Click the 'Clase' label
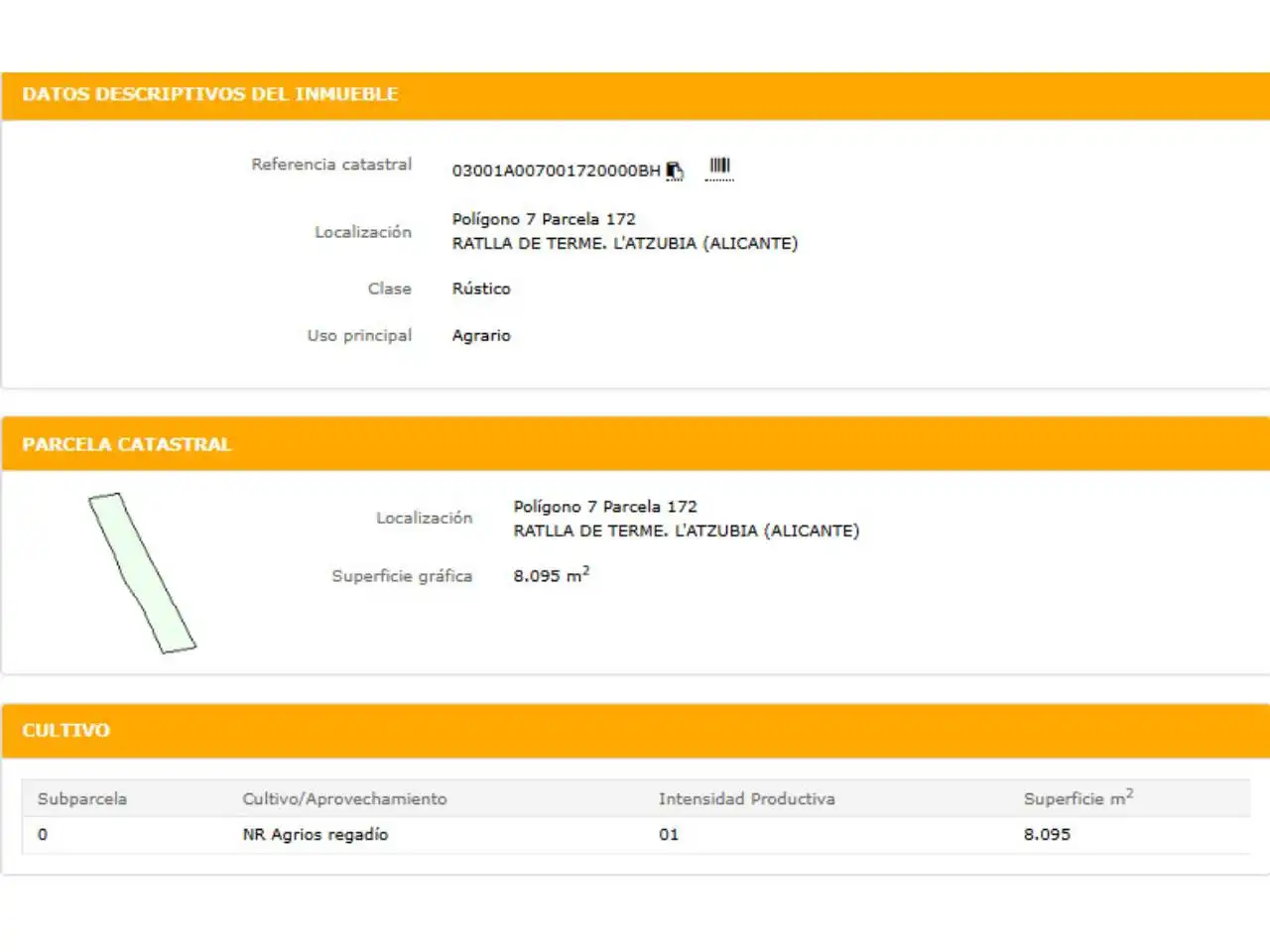Screen dimensions: 1270x952 [x=389, y=289]
